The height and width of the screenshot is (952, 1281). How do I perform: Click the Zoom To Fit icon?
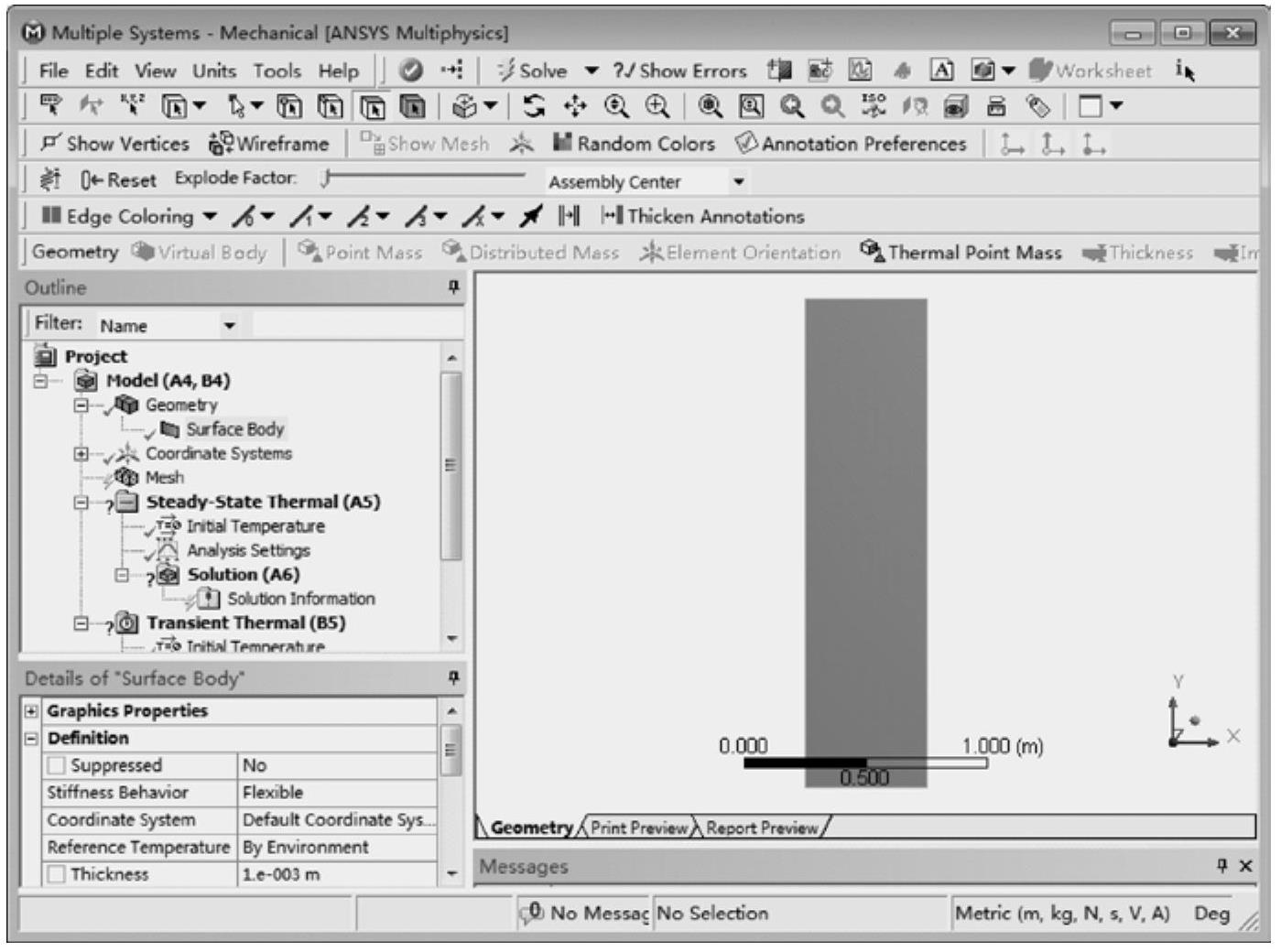[710, 107]
